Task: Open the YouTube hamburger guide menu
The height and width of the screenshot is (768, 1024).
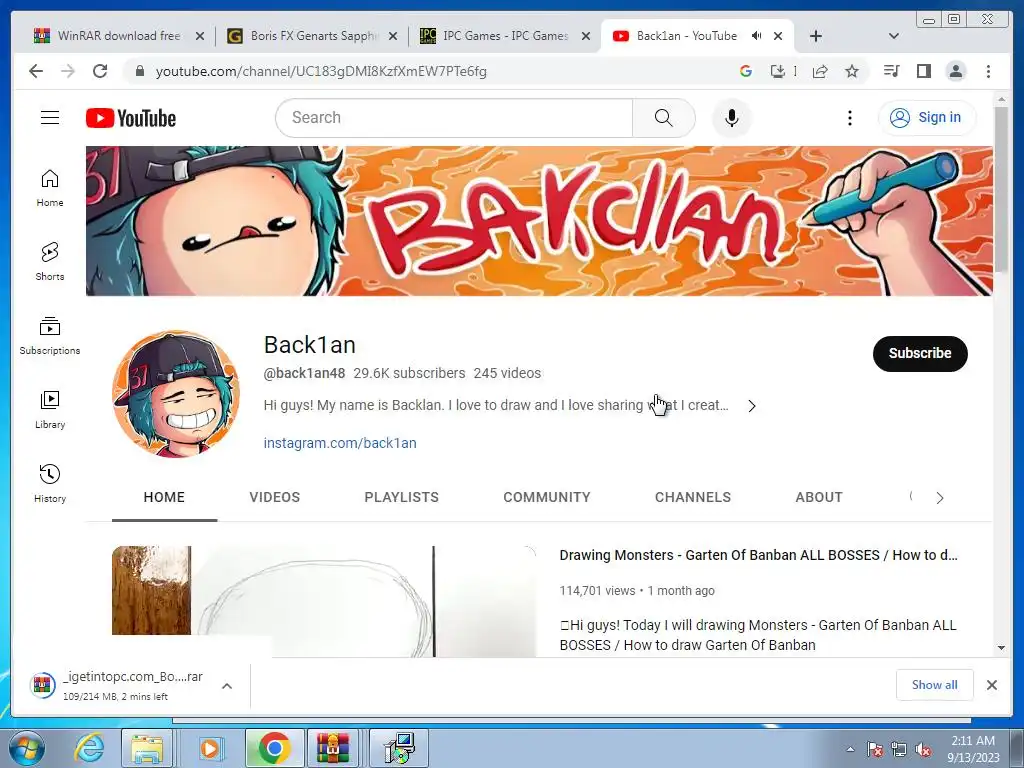Action: (50, 118)
